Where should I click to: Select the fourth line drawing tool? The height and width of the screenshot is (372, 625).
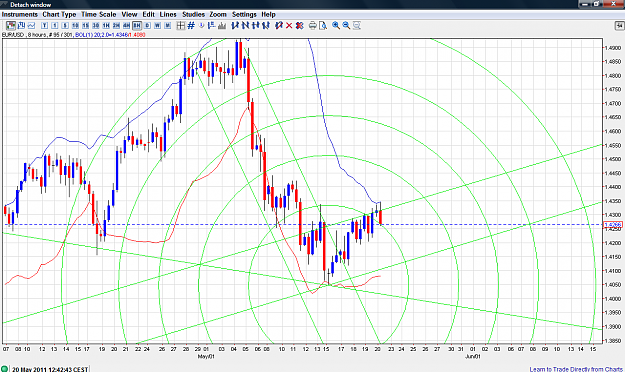pyautogui.click(x=266, y=26)
